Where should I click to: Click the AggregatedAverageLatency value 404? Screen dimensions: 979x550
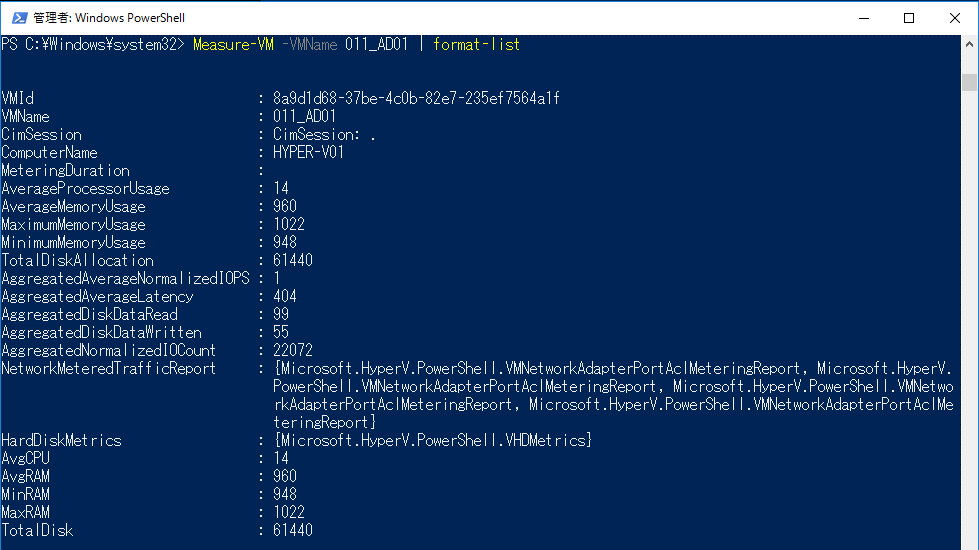coord(285,297)
